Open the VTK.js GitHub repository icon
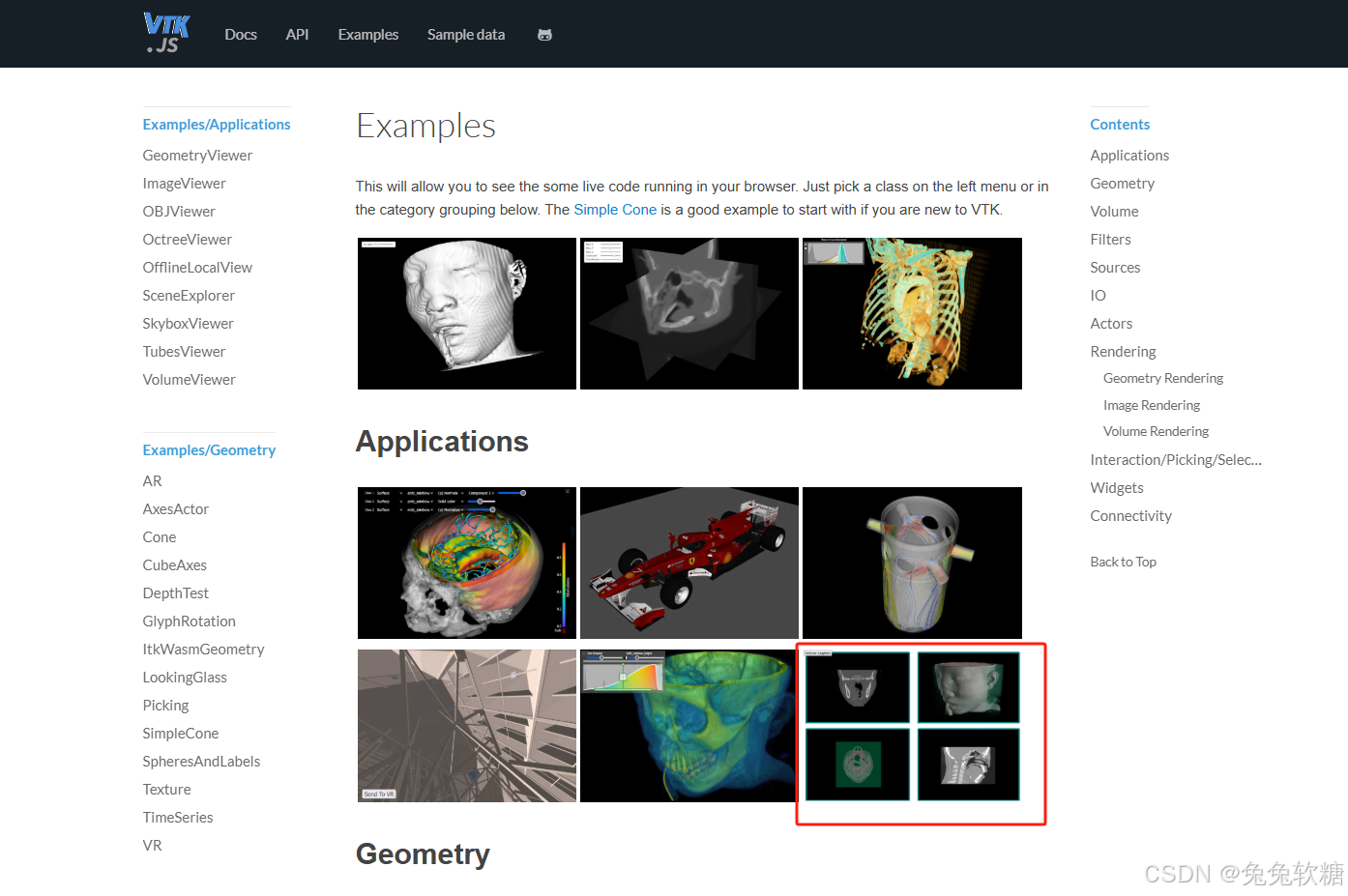 (x=544, y=34)
